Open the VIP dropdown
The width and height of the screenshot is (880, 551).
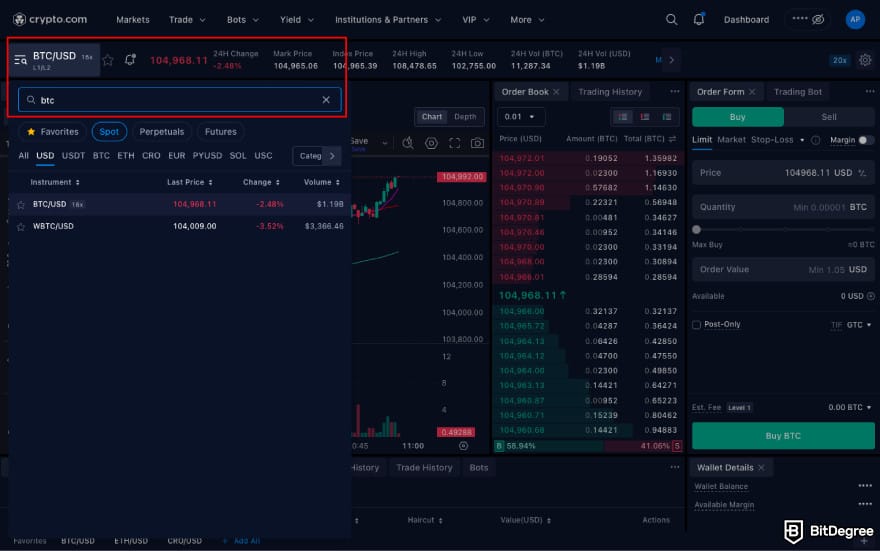pos(476,20)
